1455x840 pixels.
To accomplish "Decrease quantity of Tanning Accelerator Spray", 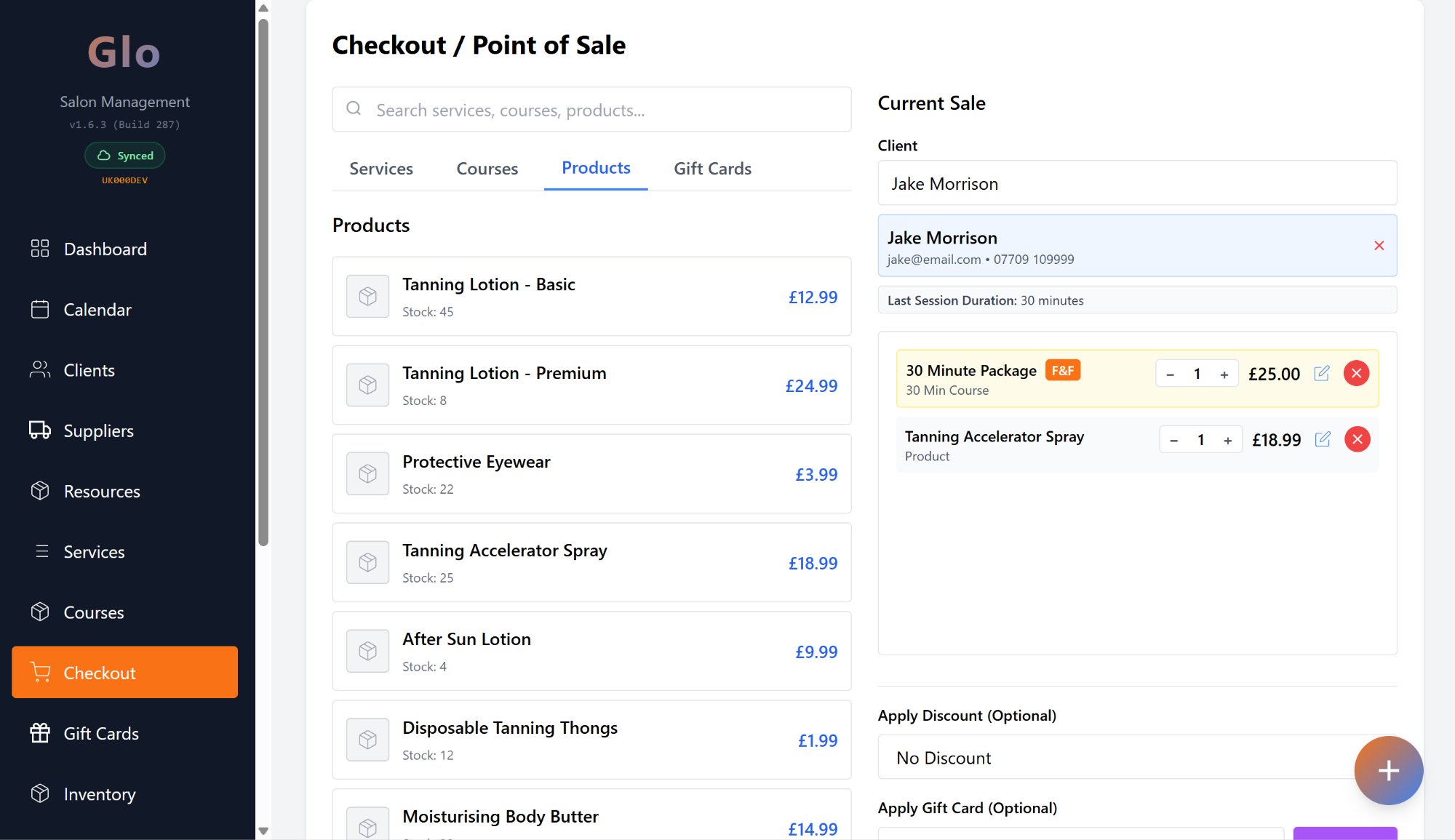I will pyautogui.click(x=1173, y=441).
